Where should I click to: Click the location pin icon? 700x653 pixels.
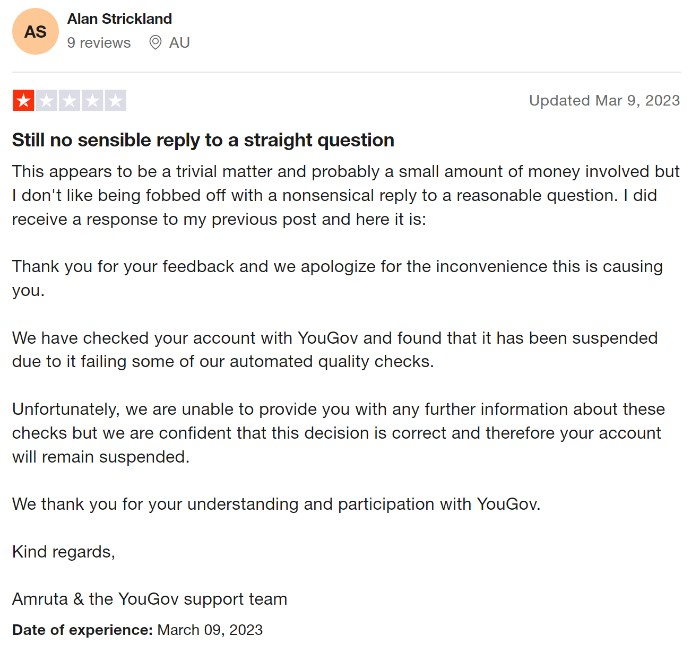tap(155, 43)
